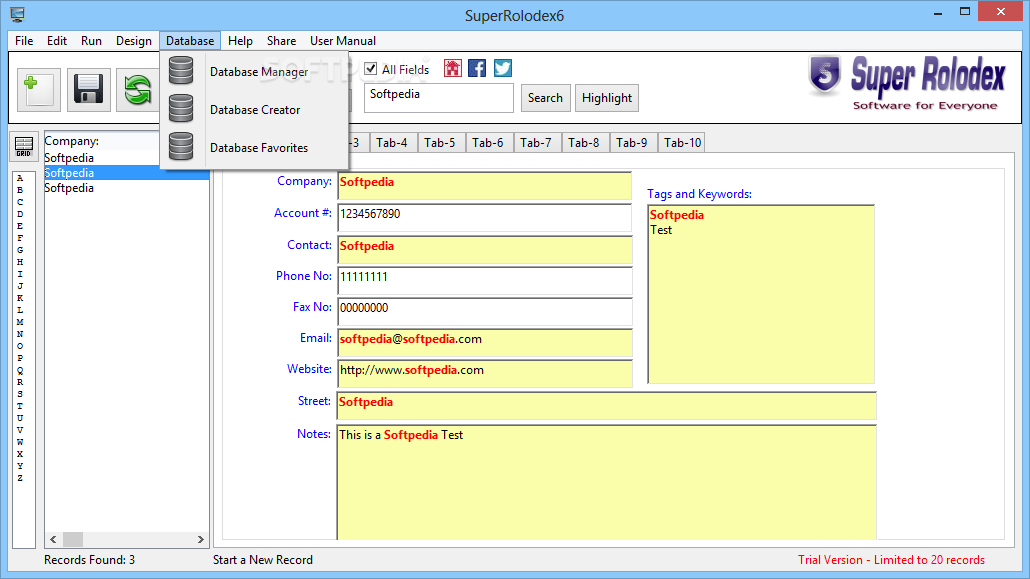The image size is (1030, 579).
Task: Click the Company column header
Action: (102, 141)
